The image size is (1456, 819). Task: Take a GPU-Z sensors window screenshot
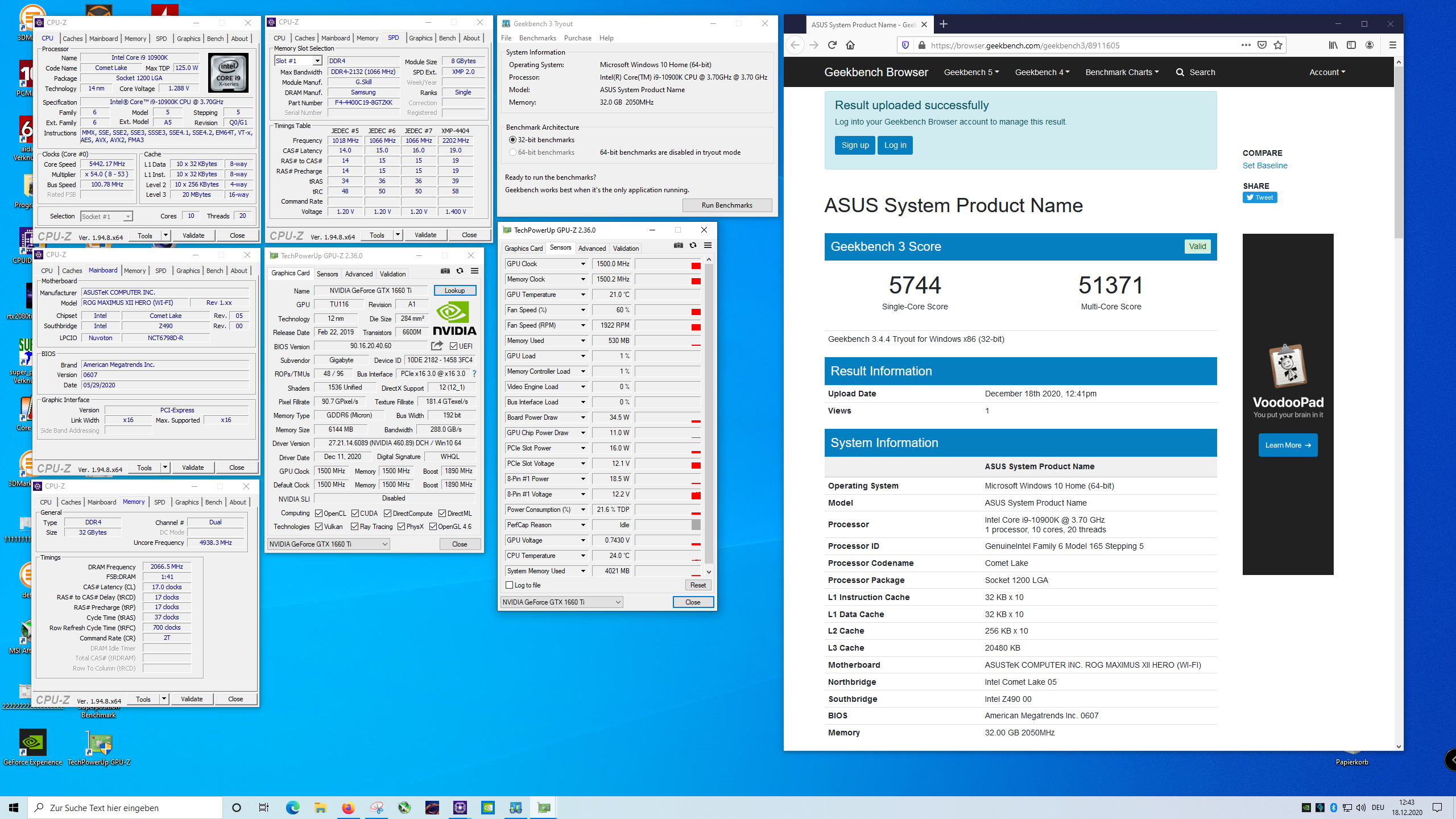click(678, 245)
